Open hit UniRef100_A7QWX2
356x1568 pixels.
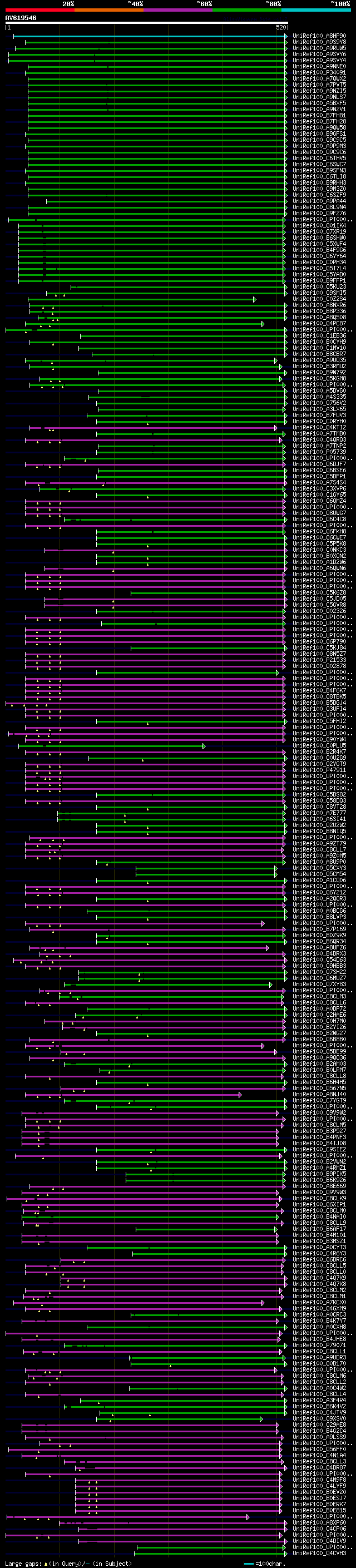[319, 78]
